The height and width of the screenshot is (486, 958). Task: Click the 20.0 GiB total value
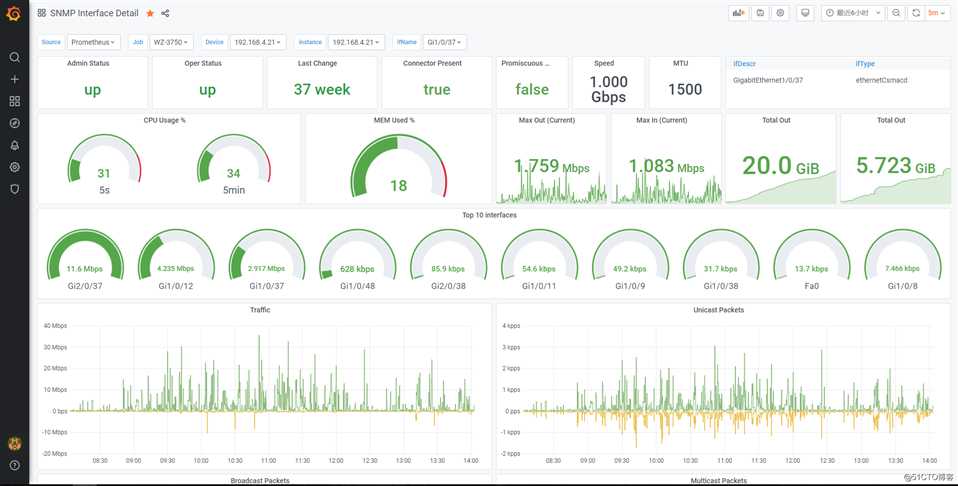[x=780, y=166]
